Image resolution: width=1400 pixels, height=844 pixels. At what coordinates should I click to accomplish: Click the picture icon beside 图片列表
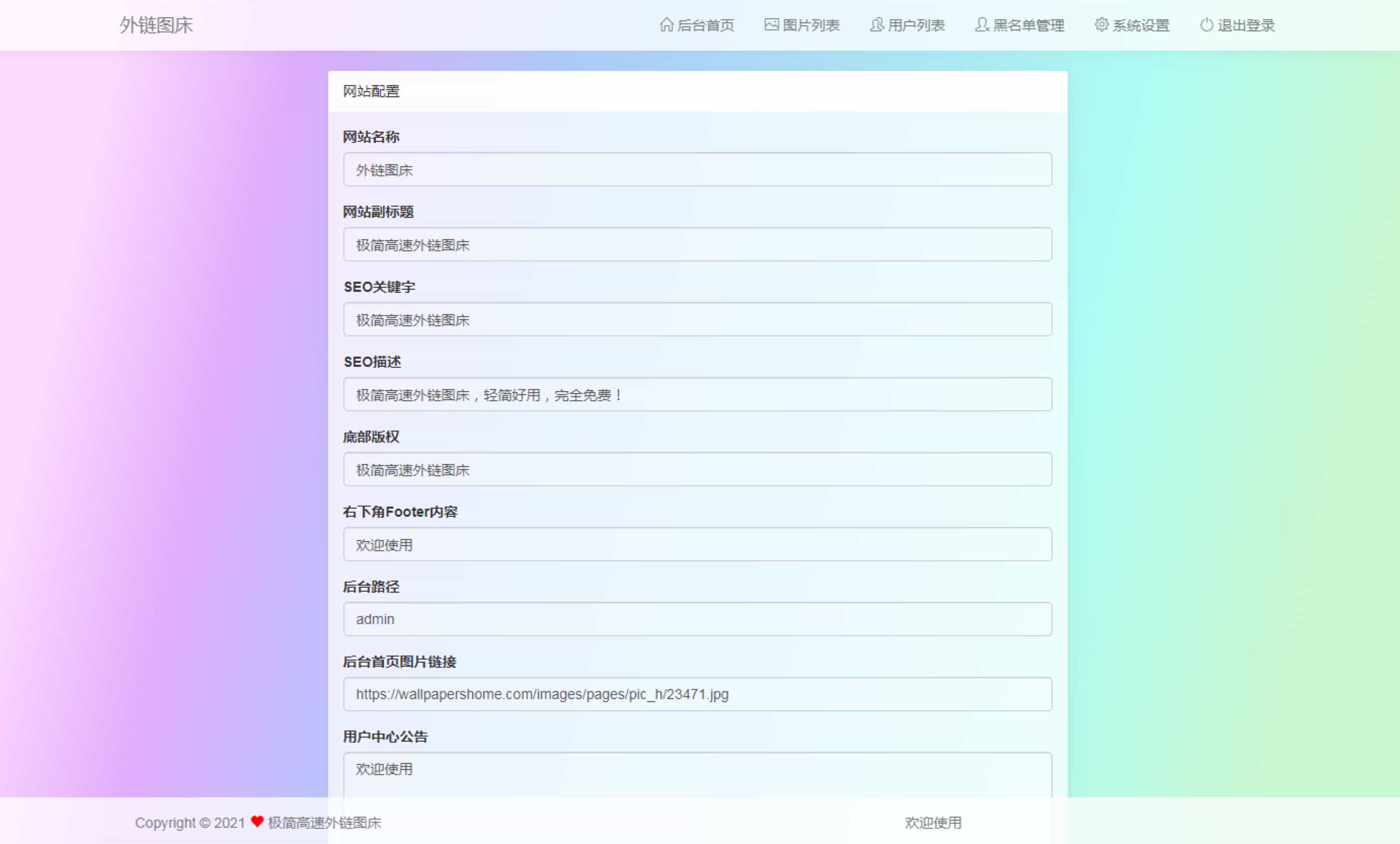click(x=770, y=25)
